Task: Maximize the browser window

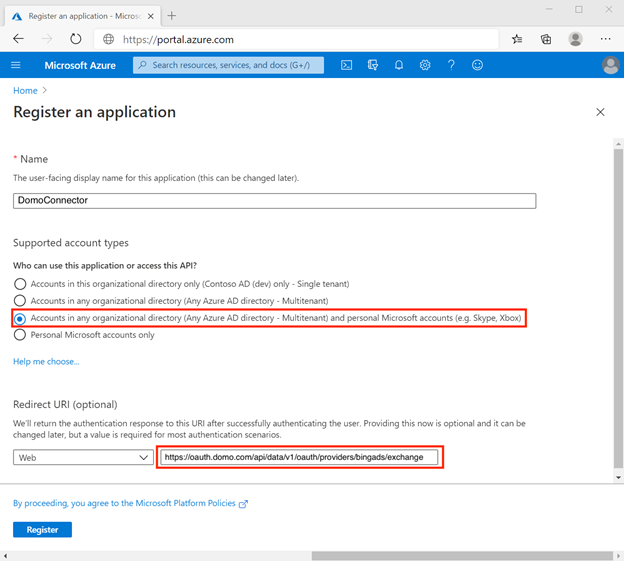Action: point(579,9)
